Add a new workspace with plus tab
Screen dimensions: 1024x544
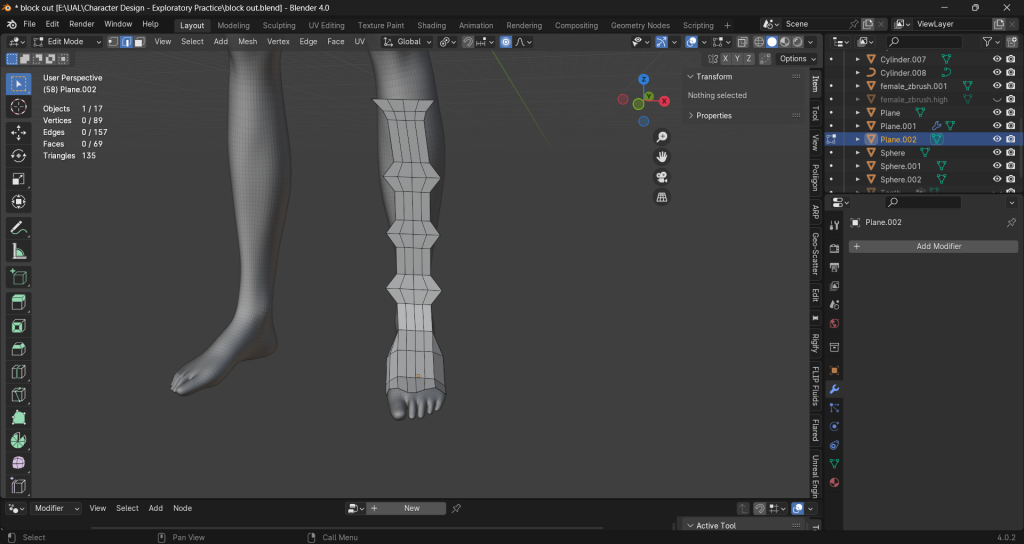[x=728, y=25]
